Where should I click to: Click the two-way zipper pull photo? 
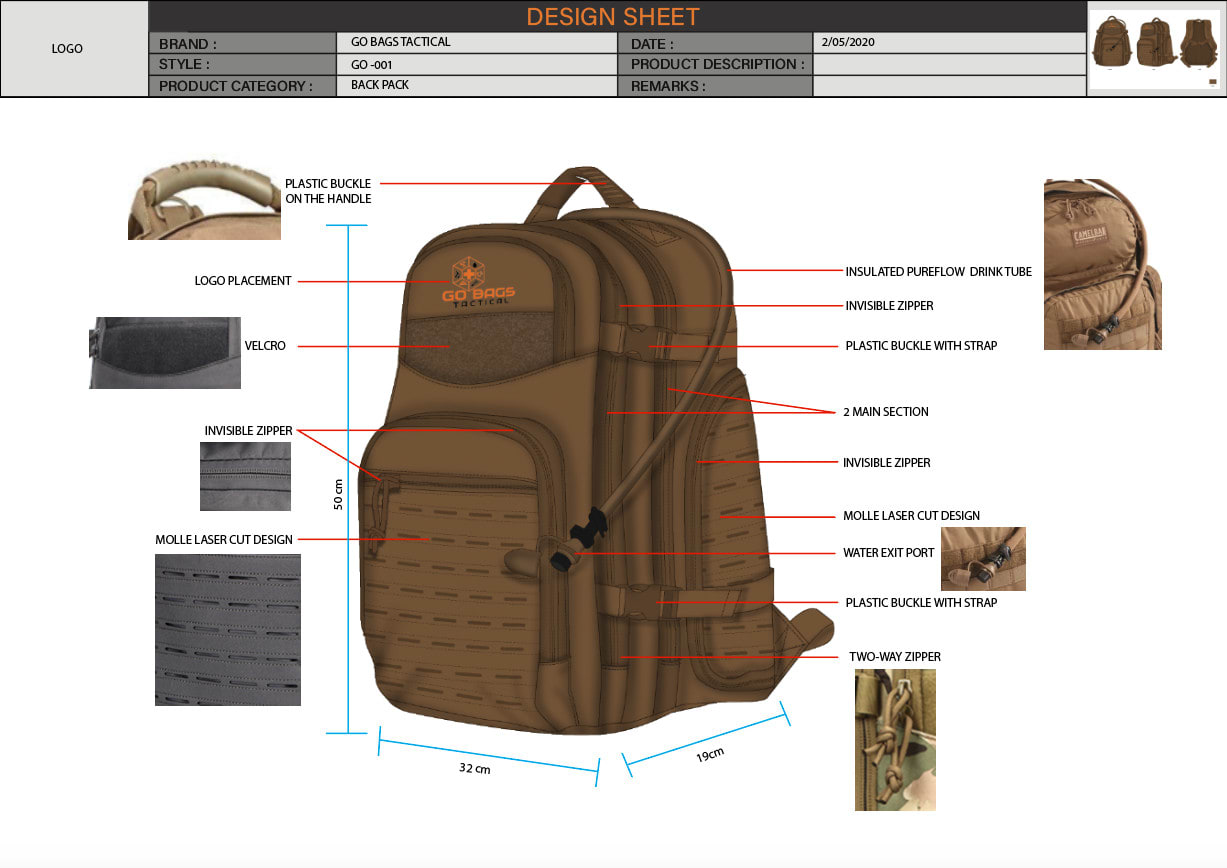895,740
